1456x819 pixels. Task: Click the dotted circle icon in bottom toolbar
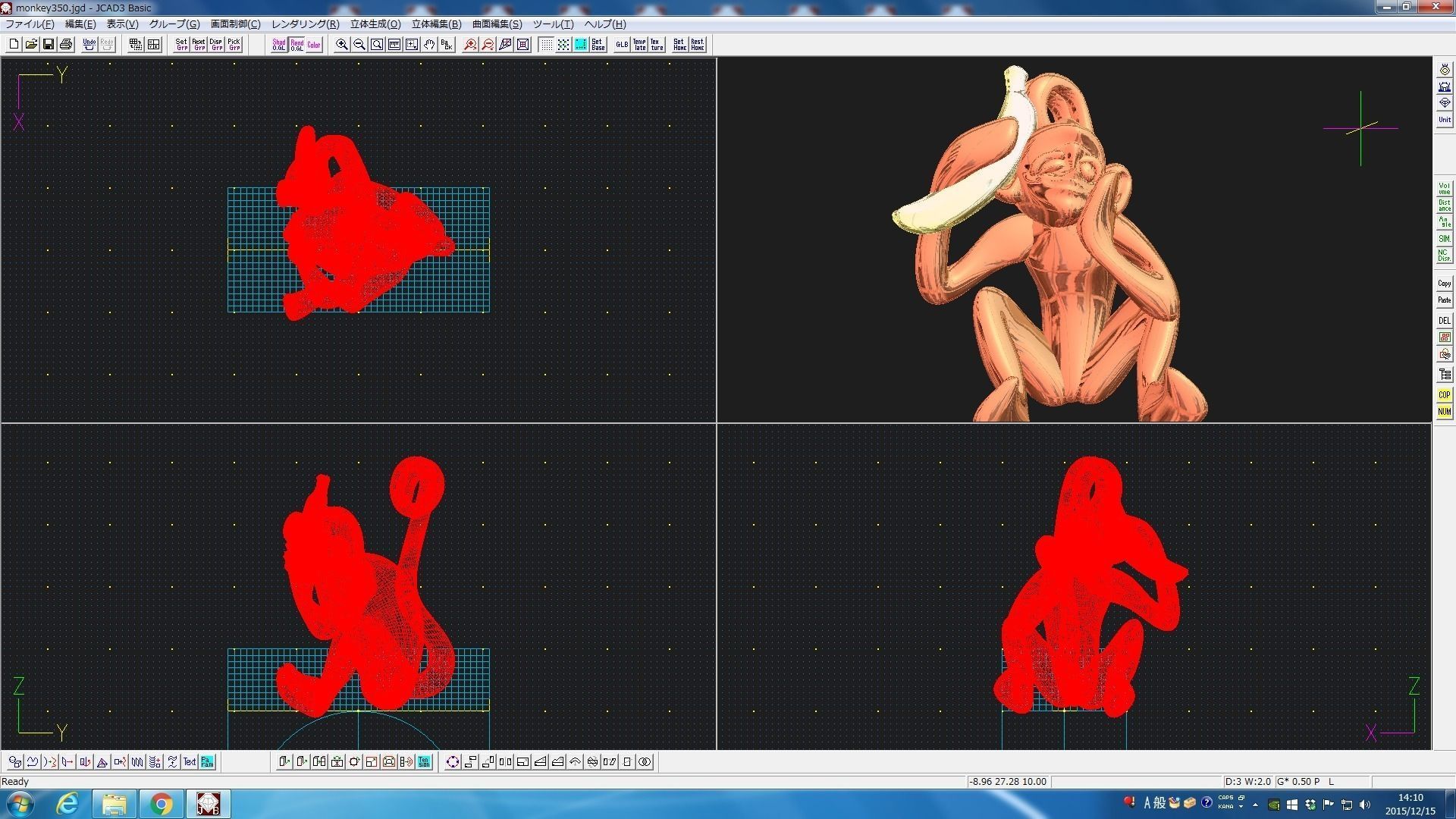pyautogui.click(x=453, y=762)
